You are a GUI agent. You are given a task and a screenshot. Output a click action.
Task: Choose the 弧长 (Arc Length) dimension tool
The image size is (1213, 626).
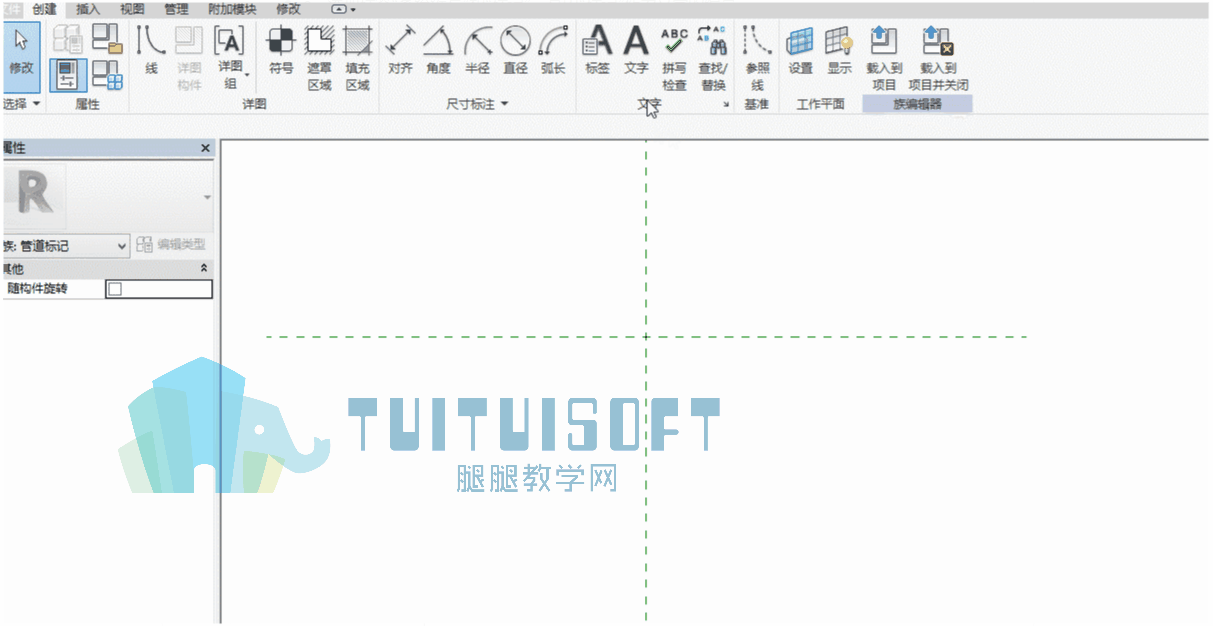pyautogui.click(x=553, y=52)
